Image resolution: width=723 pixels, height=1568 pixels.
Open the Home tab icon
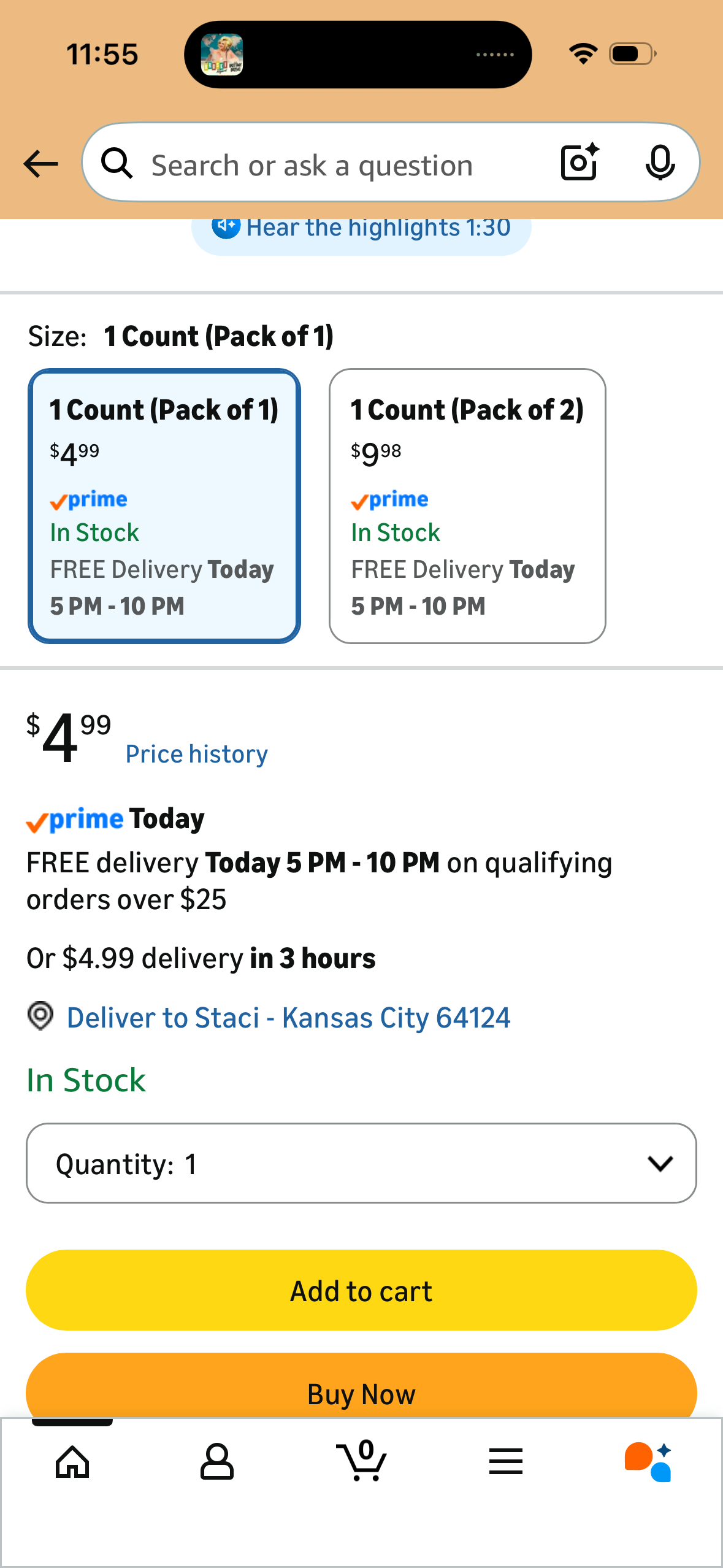point(72,1462)
